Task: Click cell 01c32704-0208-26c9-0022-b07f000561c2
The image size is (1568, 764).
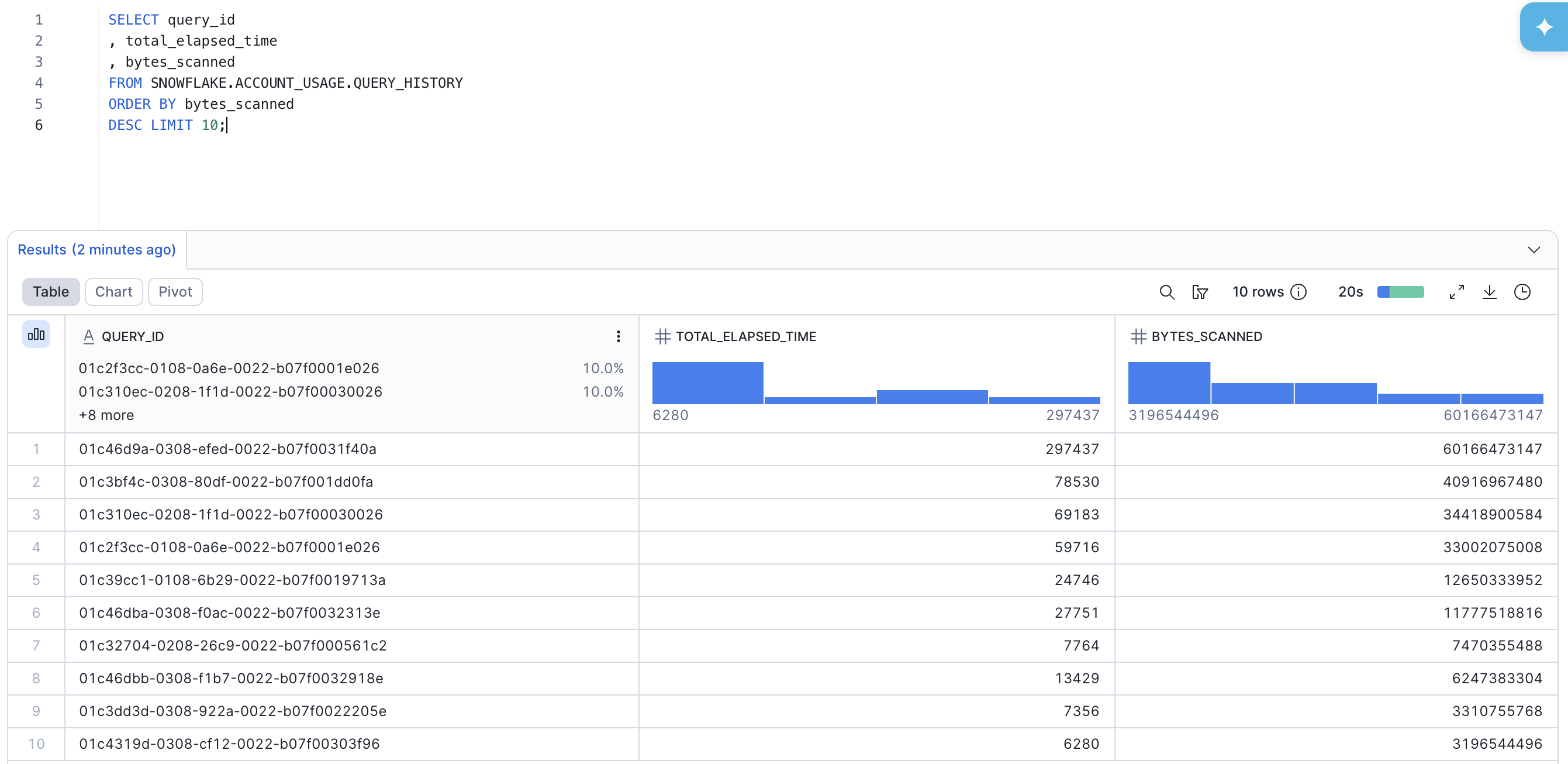Action: coord(351,646)
